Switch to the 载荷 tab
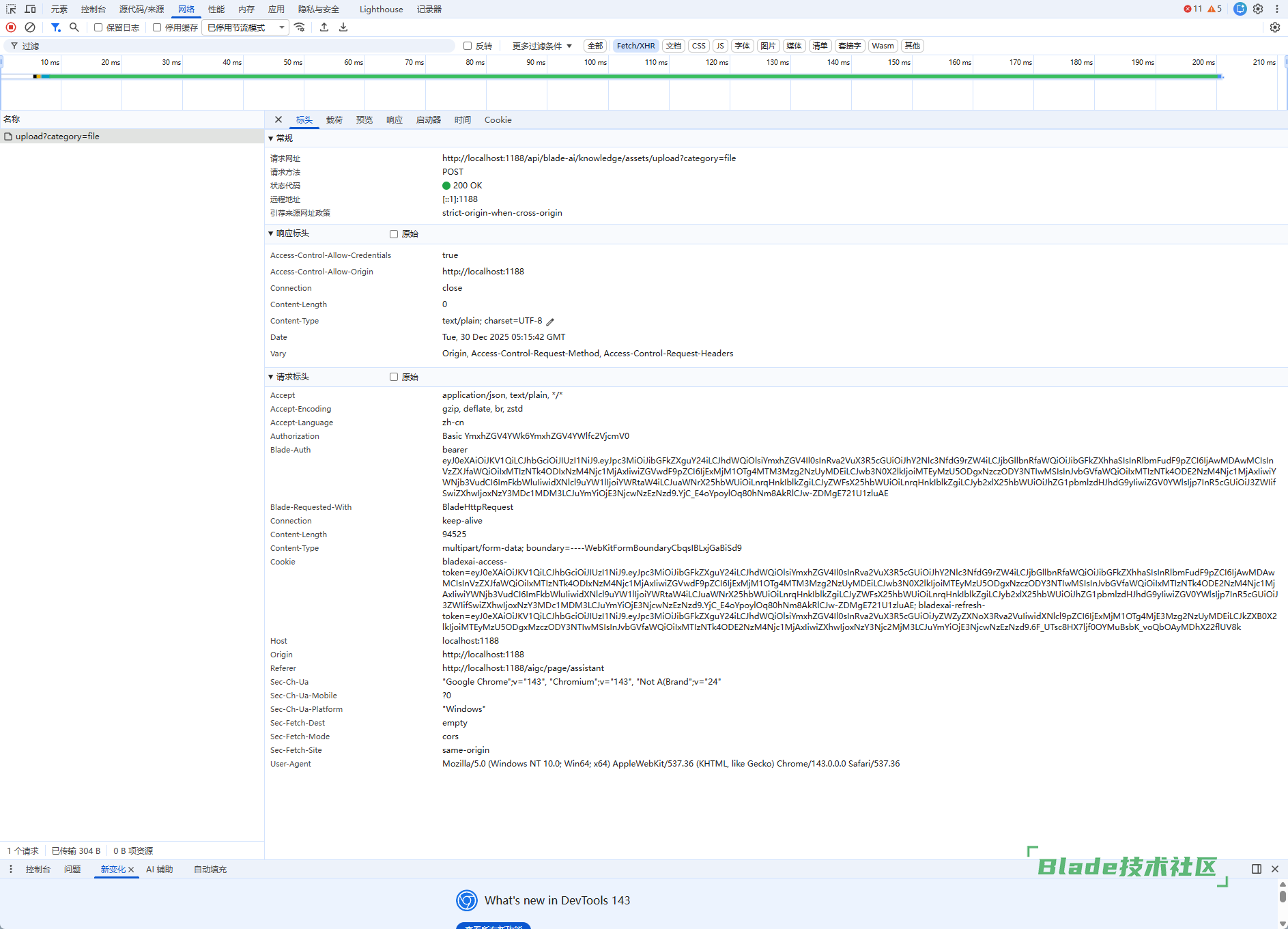The image size is (1288, 929). [334, 119]
